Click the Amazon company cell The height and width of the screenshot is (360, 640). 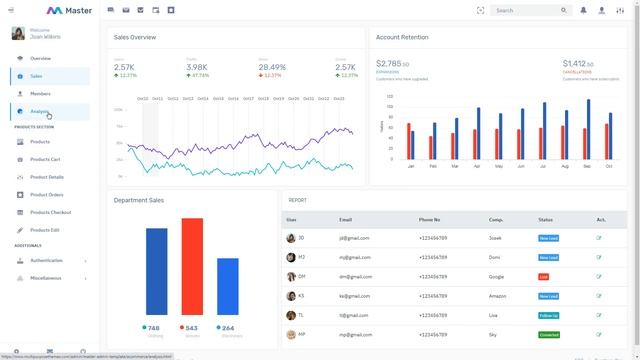point(498,296)
